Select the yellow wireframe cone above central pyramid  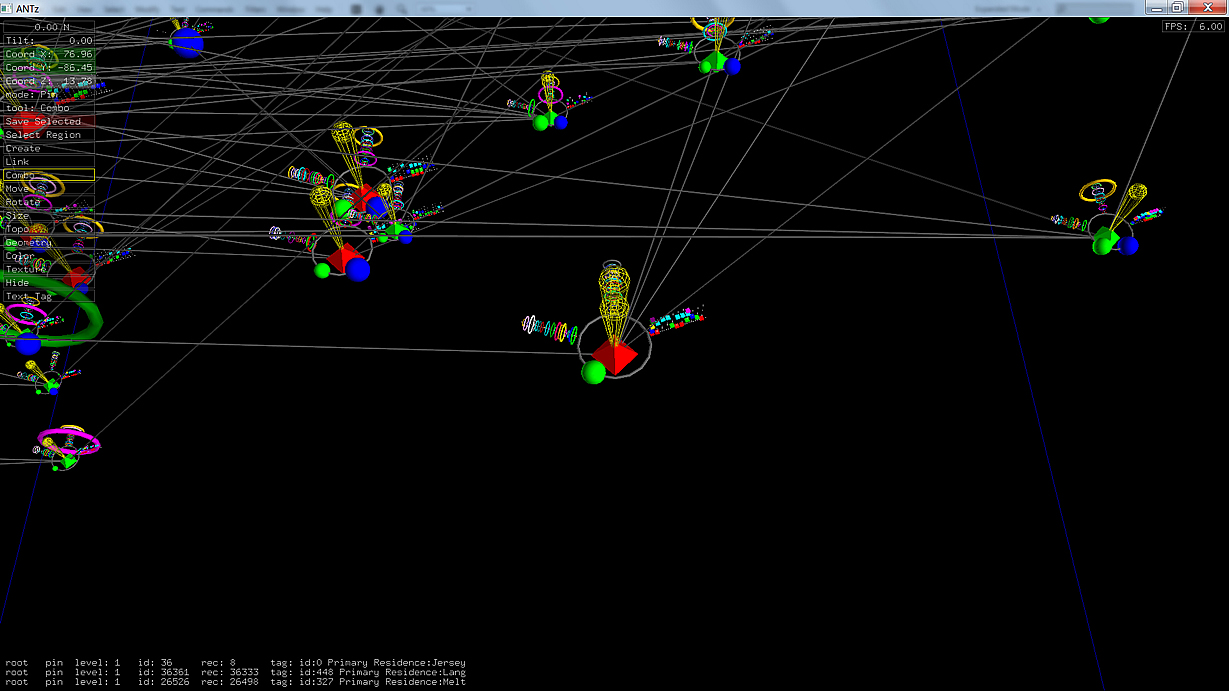click(x=613, y=293)
